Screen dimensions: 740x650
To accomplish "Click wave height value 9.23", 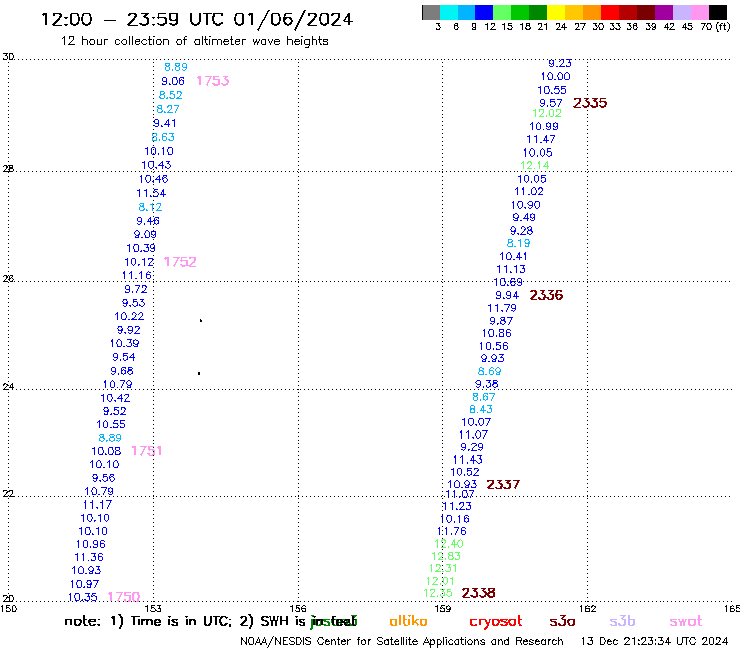I will point(560,63).
